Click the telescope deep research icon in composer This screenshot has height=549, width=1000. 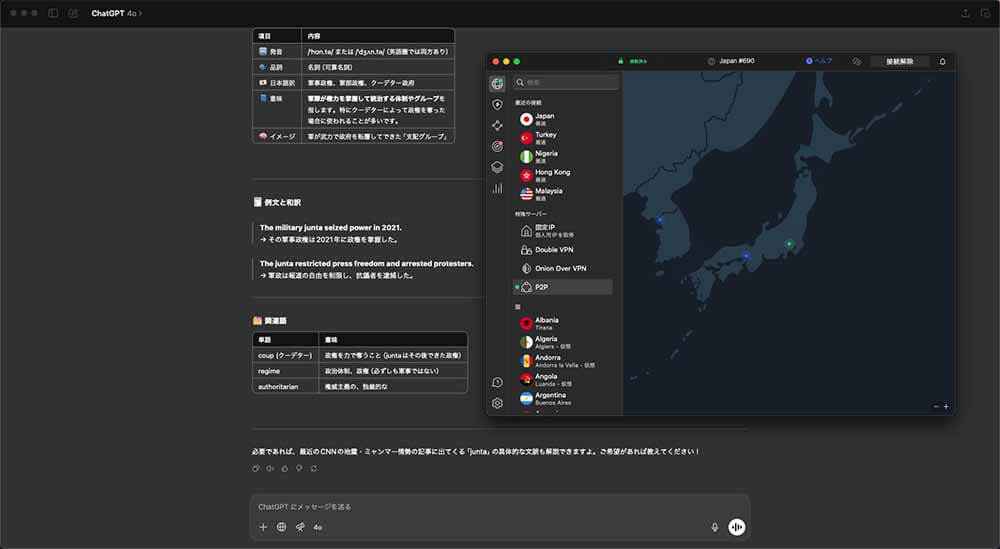click(300, 527)
